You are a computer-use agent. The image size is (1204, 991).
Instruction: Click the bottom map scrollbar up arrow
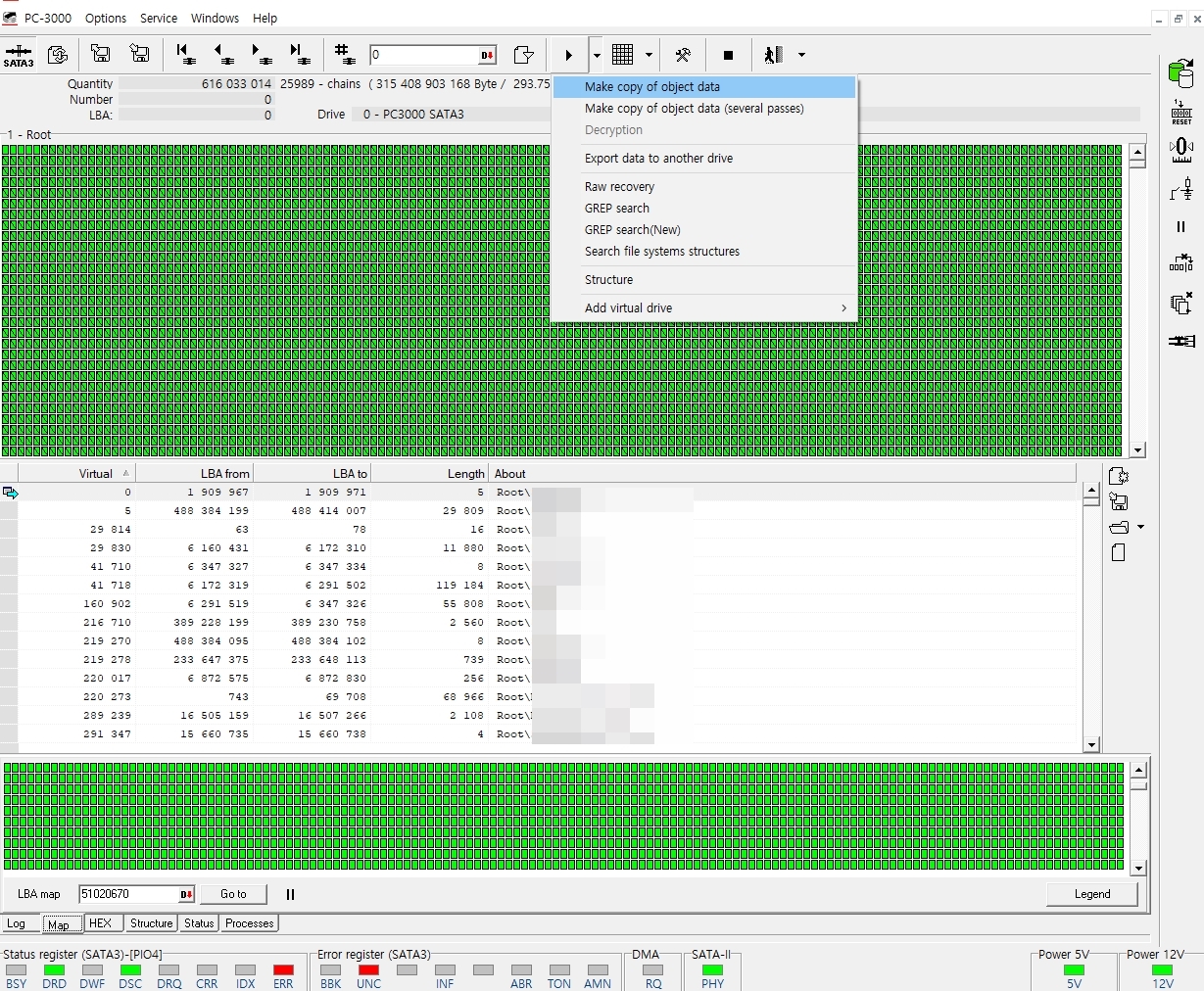point(1137,771)
